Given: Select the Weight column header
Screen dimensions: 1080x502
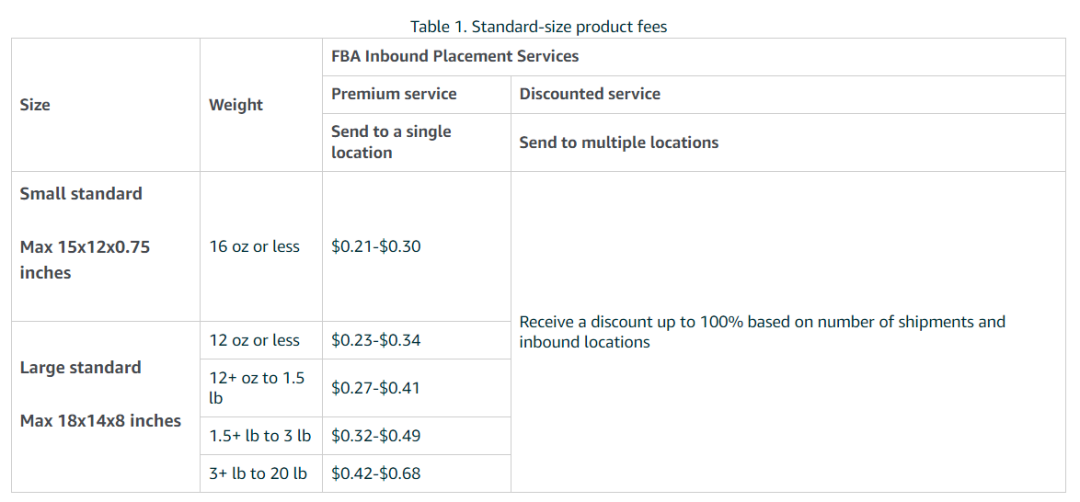Looking at the screenshot, I should coord(236,105).
